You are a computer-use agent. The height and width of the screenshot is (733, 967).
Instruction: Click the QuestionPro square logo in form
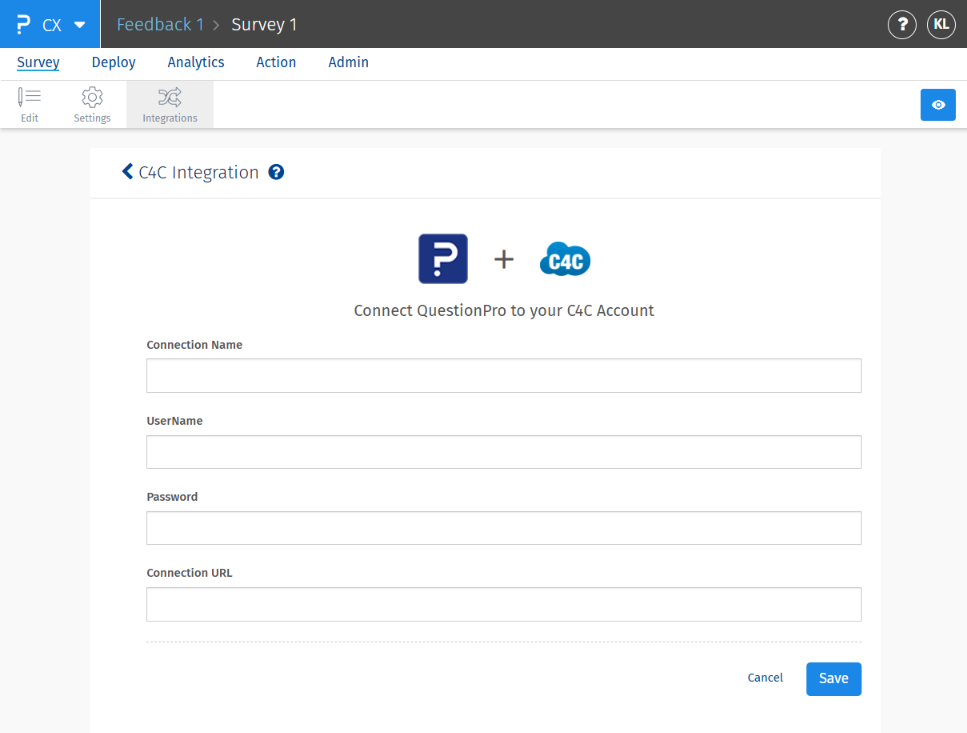click(x=443, y=259)
